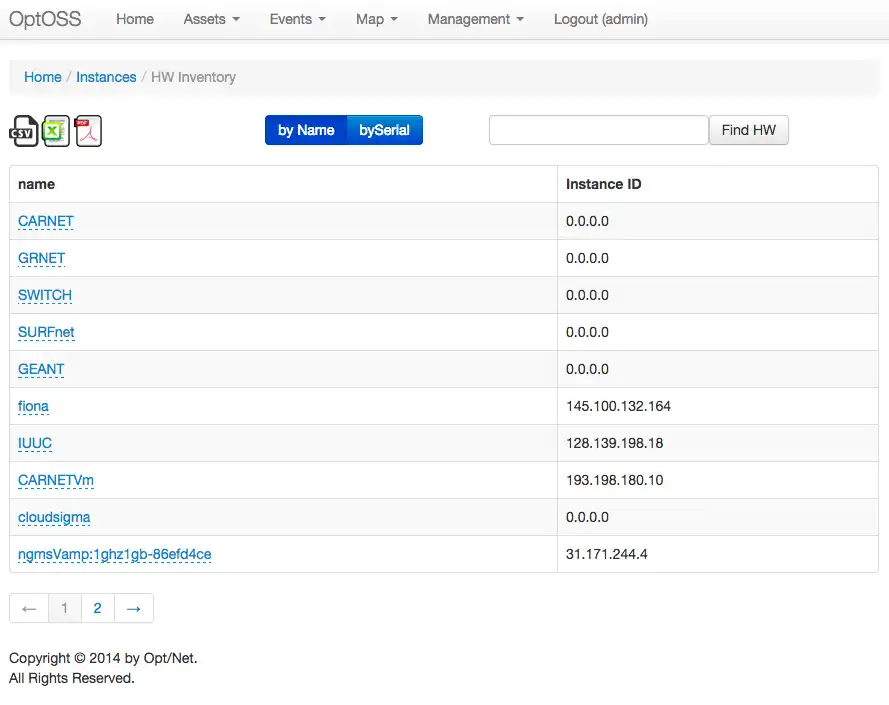Go to Home in navbar
This screenshot has height=705, width=889.
pyautogui.click(x=135, y=19)
